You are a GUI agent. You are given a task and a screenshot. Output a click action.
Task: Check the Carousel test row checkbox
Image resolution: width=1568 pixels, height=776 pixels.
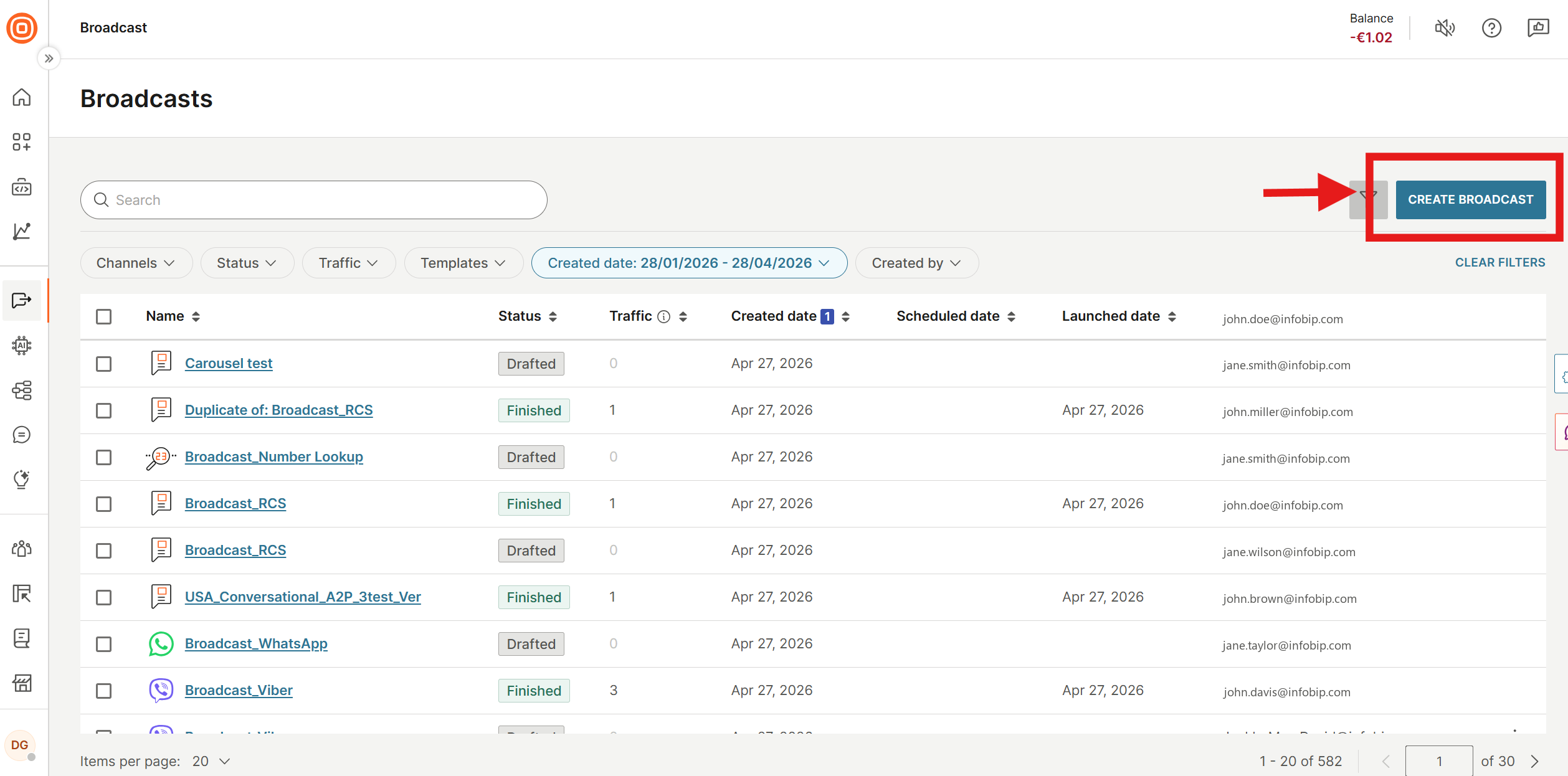click(104, 364)
